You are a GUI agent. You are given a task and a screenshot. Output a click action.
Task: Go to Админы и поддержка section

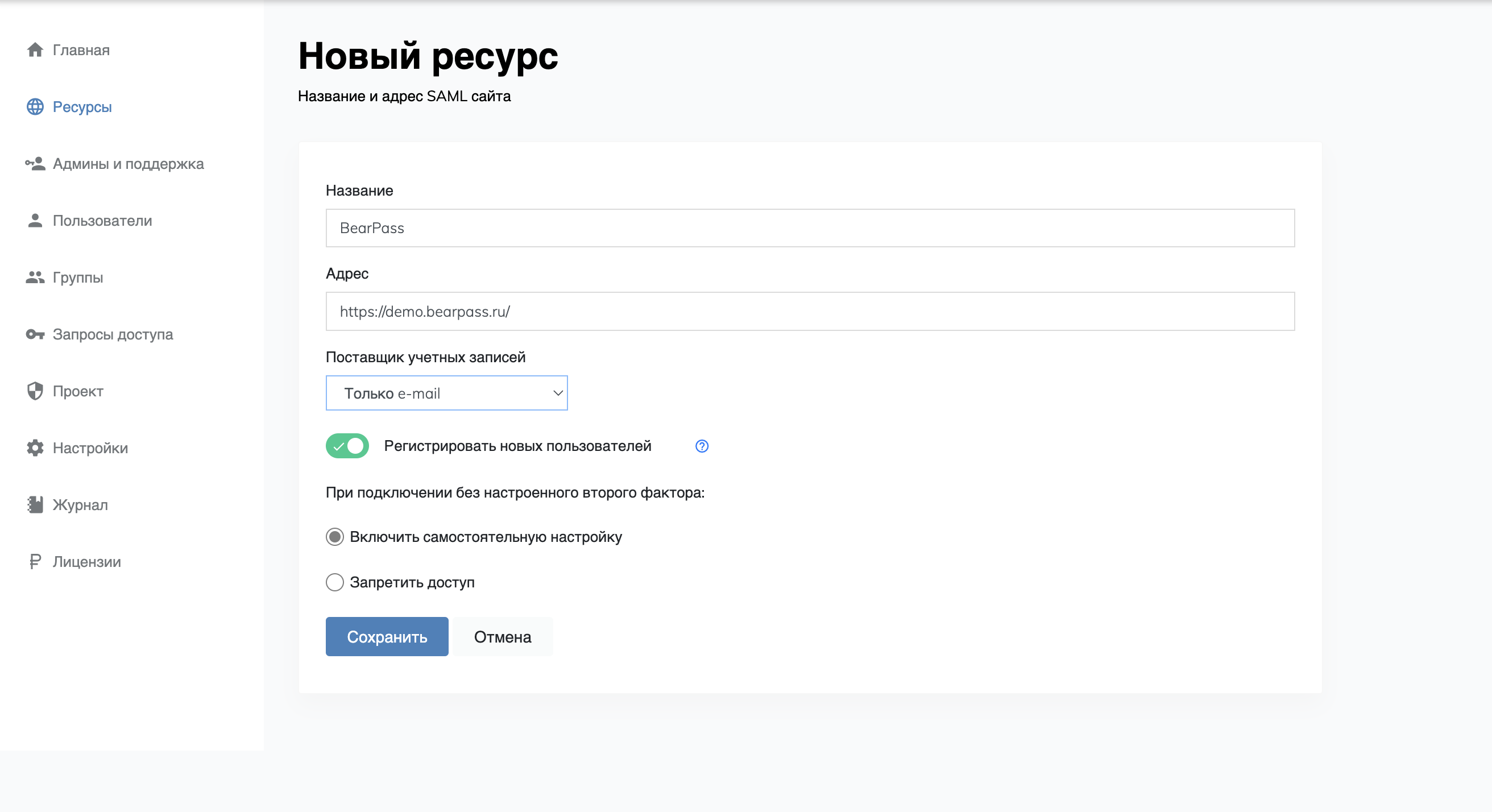128,164
